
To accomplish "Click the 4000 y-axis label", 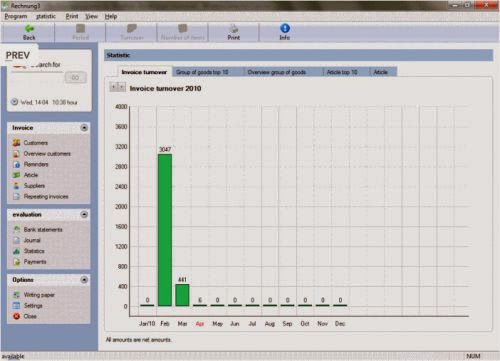I will [121, 107].
